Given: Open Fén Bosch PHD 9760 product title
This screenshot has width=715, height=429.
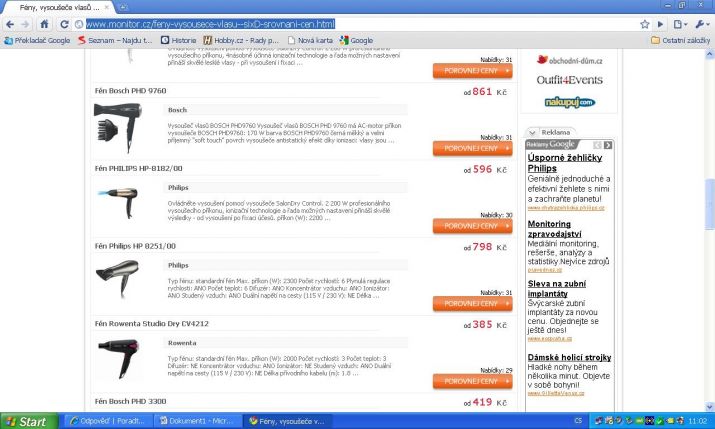Looking at the screenshot, I should (x=130, y=91).
